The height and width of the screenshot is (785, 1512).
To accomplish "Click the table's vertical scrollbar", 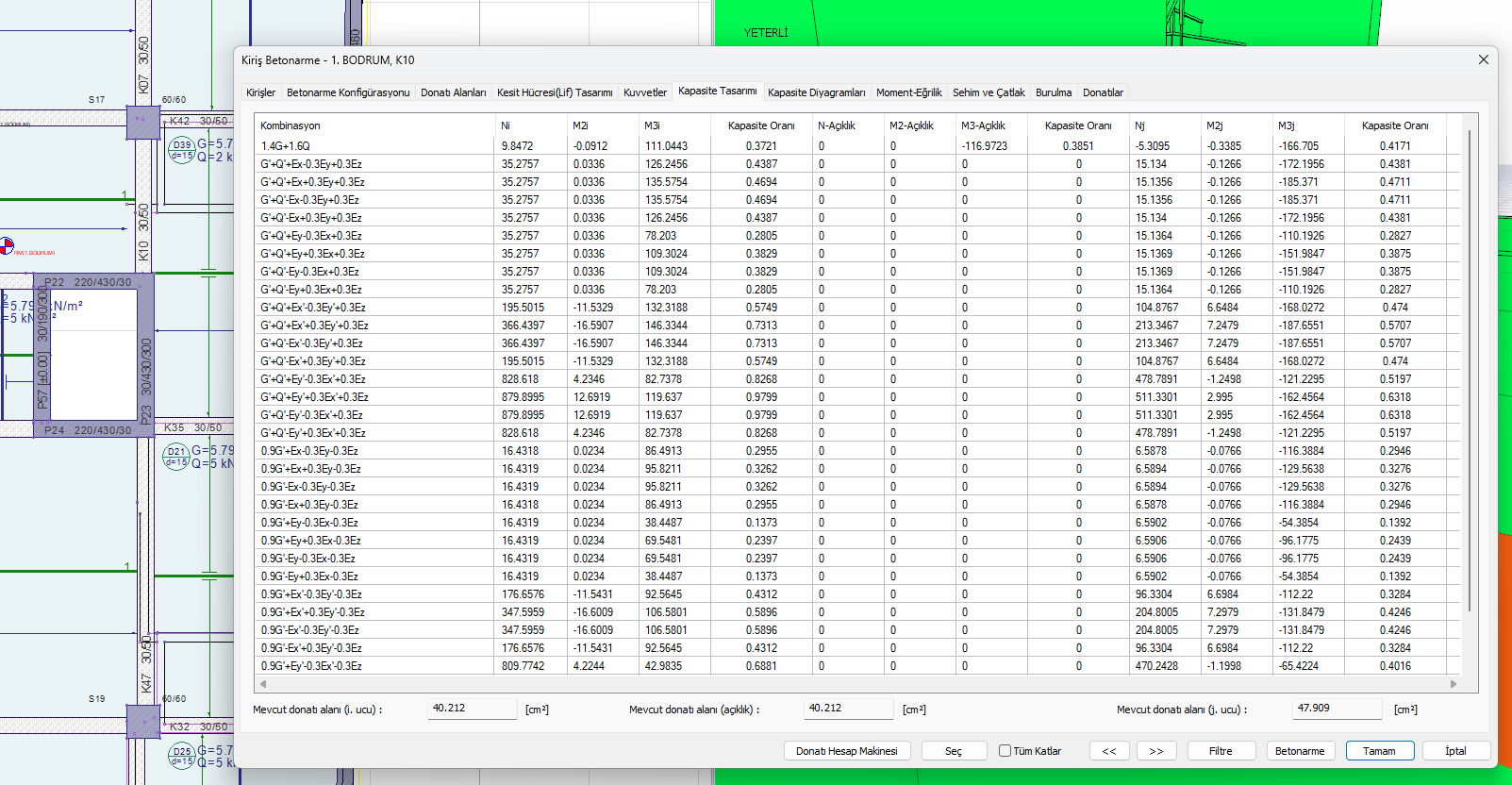I will [x=1469, y=377].
